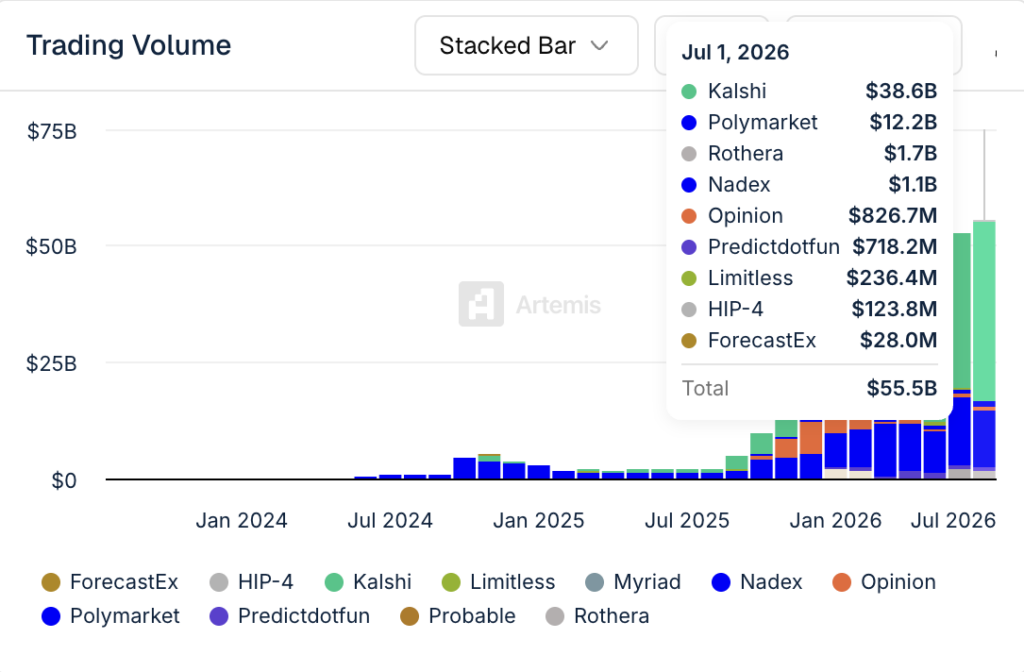Toggle Probable series in the legend
The height and width of the screenshot is (672, 1024).
(x=458, y=616)
